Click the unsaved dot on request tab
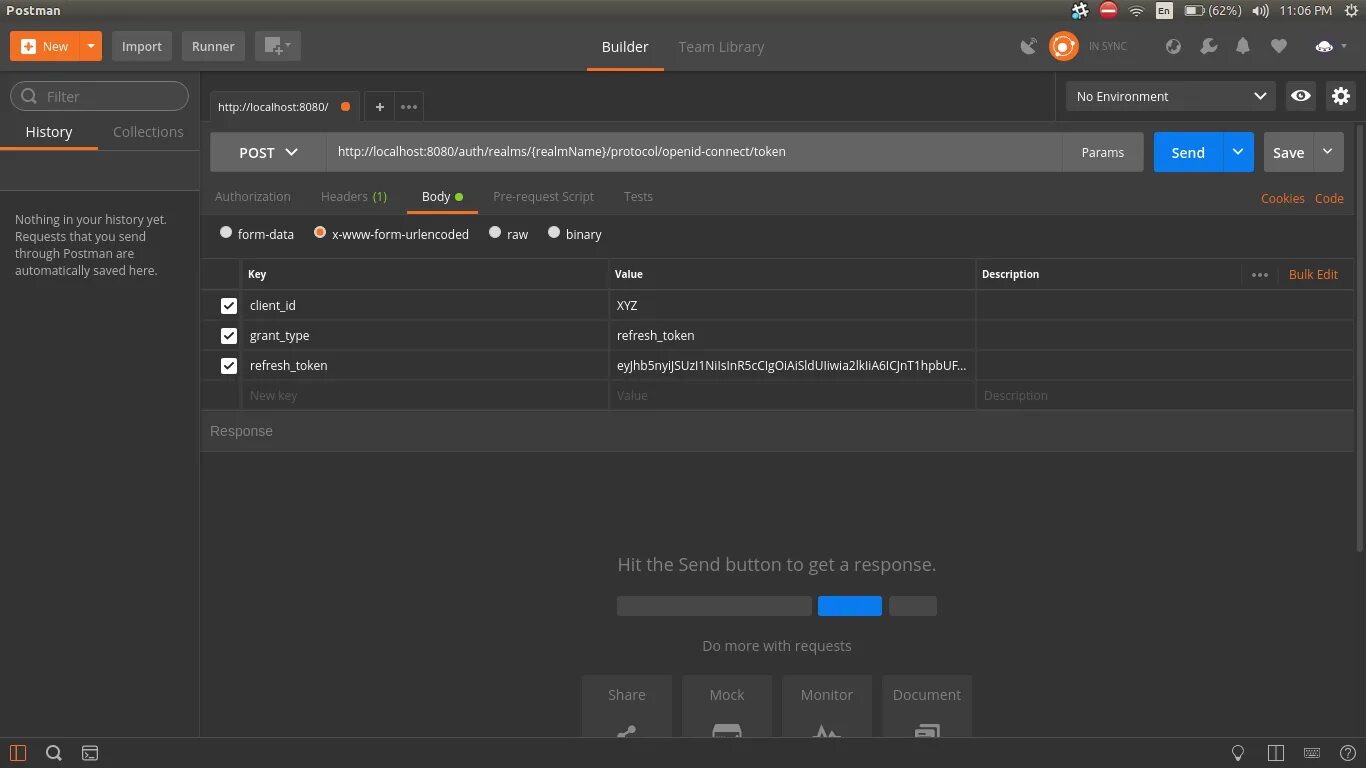The width and height of the screenshot is (1366, 768). click(x=345, y=106)
